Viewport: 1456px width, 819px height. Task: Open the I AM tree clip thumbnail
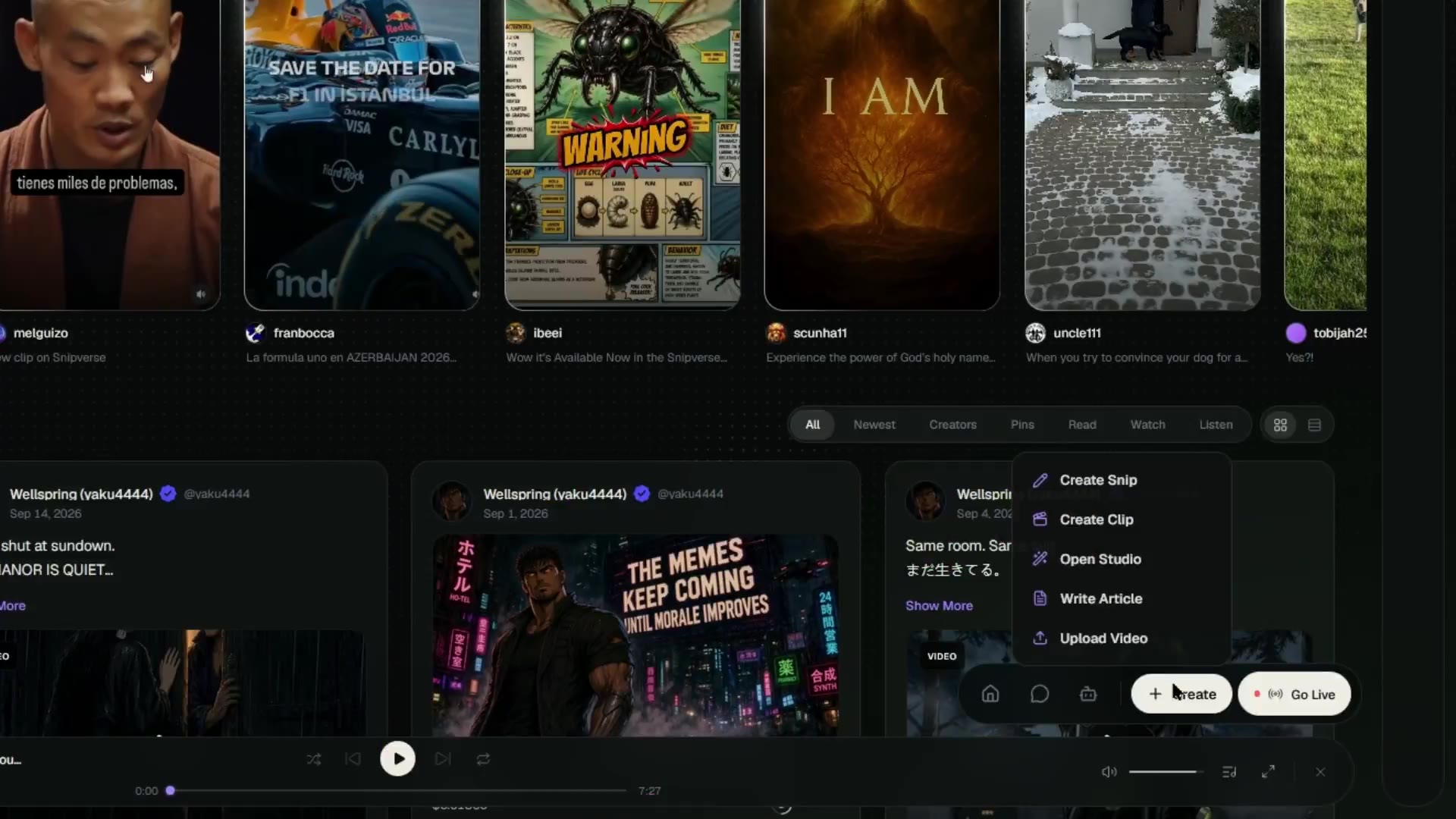882,154
